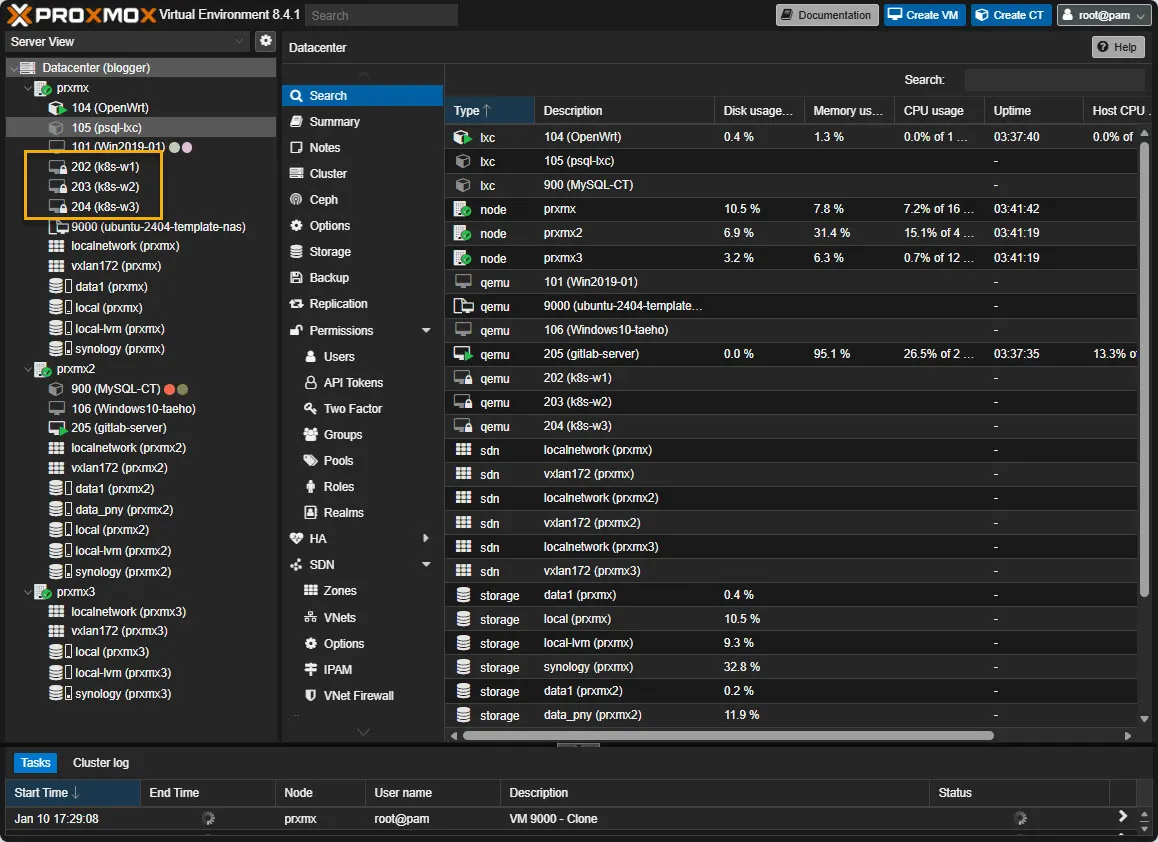Open the Storage menu item
Image resolution: width=1158 pixels, height=842 pixels.
tap(362, 252)
